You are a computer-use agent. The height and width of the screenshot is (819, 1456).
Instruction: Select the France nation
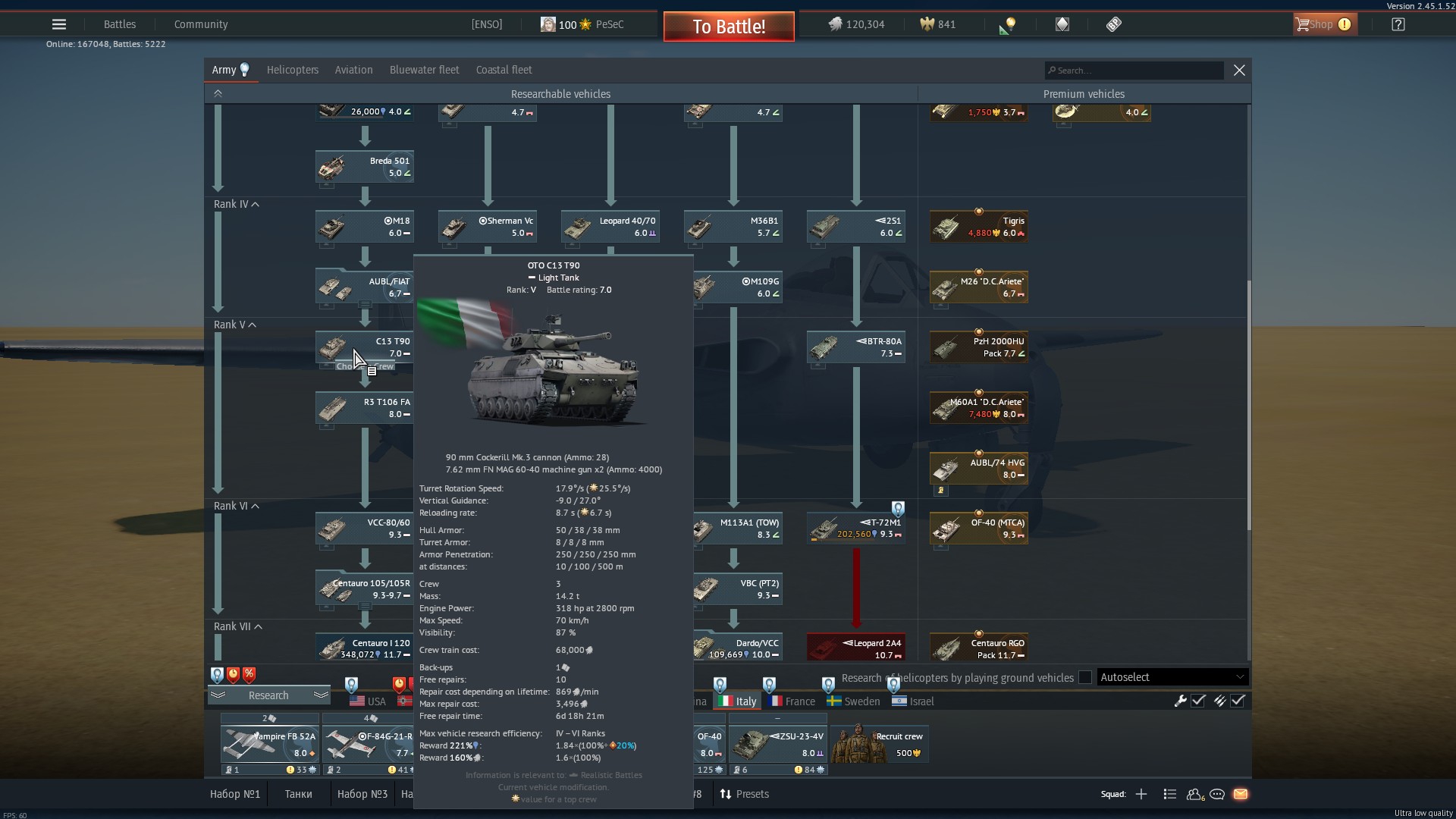click(792, 701)
